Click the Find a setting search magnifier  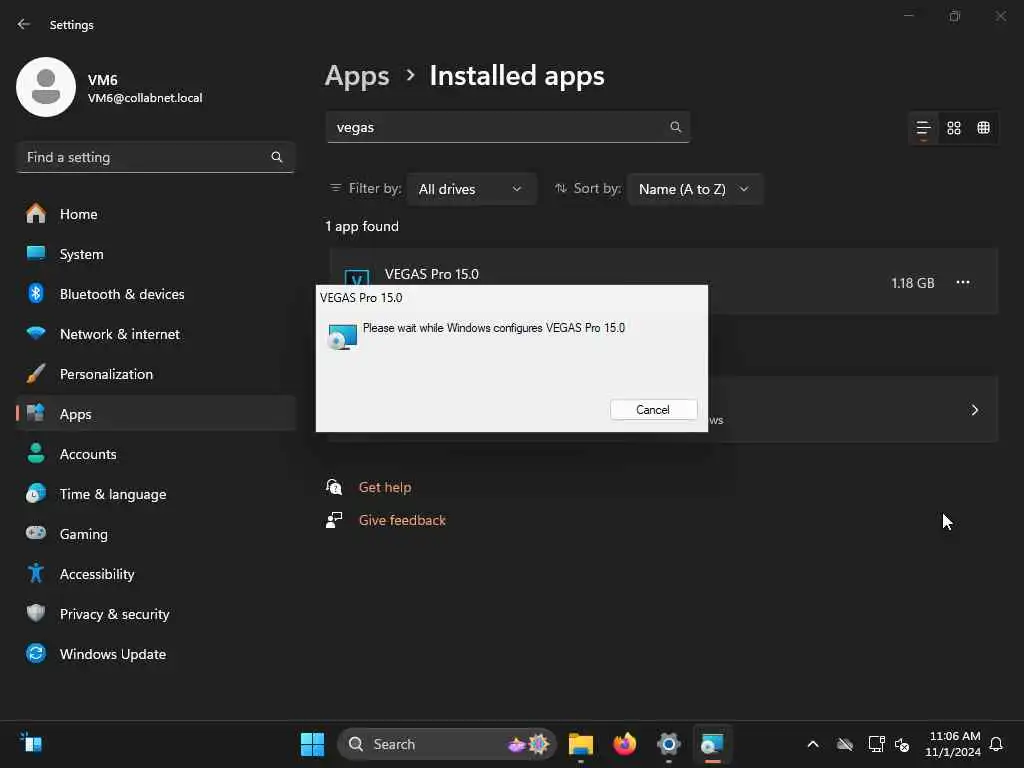click(x=277, y=157)
